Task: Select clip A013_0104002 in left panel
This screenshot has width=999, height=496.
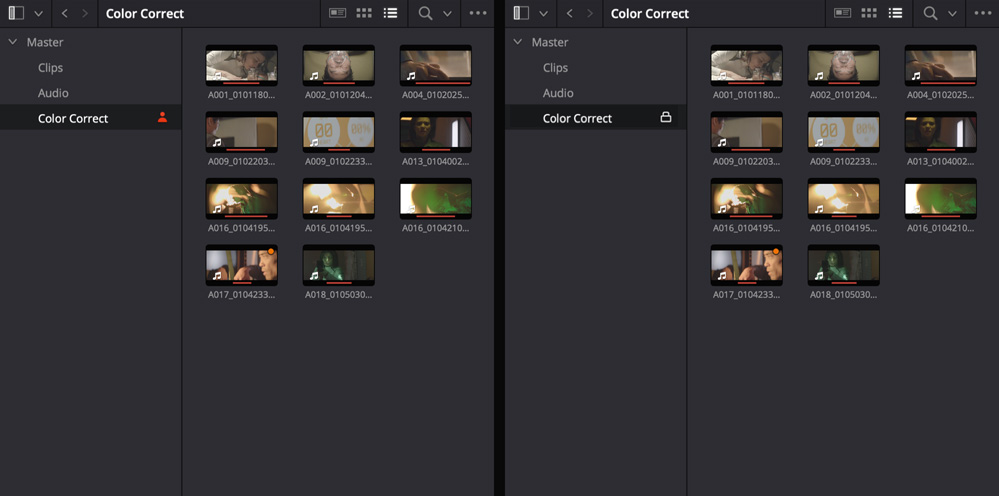Action: click(x=436, y=132)
